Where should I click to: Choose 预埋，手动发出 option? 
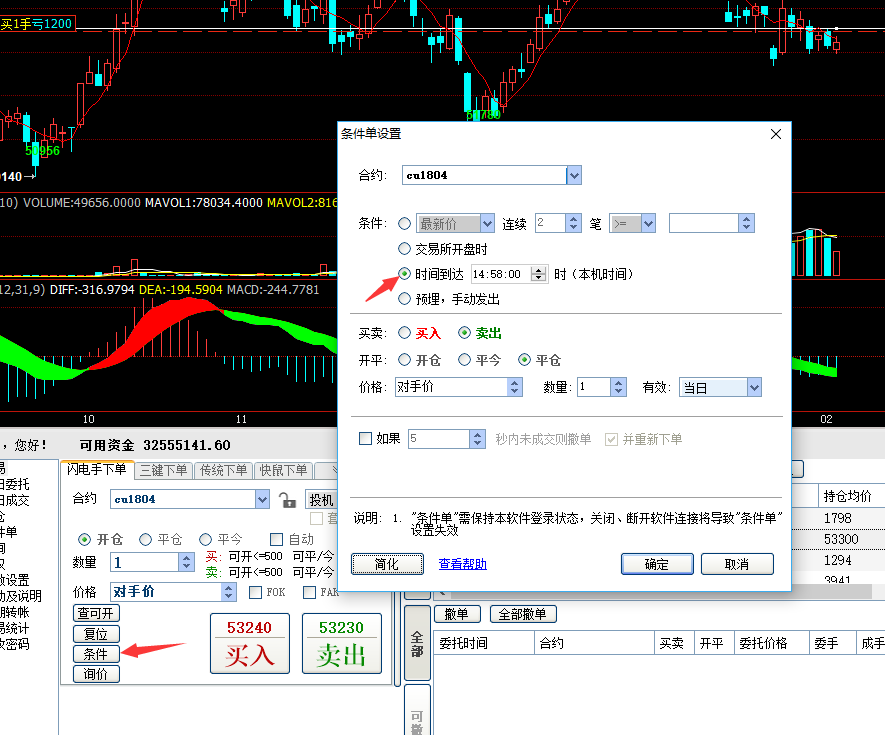(x=404, y=299)
